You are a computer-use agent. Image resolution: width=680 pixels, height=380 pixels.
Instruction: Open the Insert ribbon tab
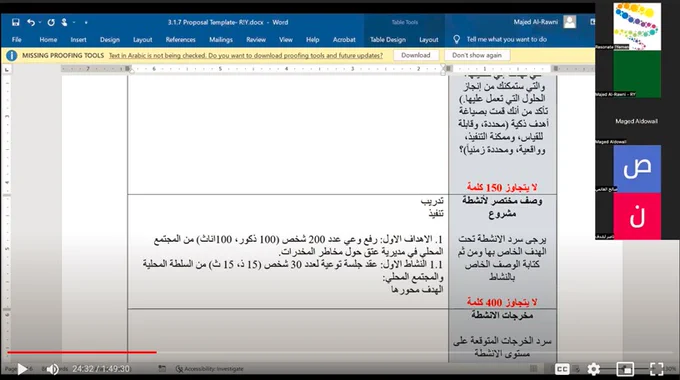click(78, 39)
